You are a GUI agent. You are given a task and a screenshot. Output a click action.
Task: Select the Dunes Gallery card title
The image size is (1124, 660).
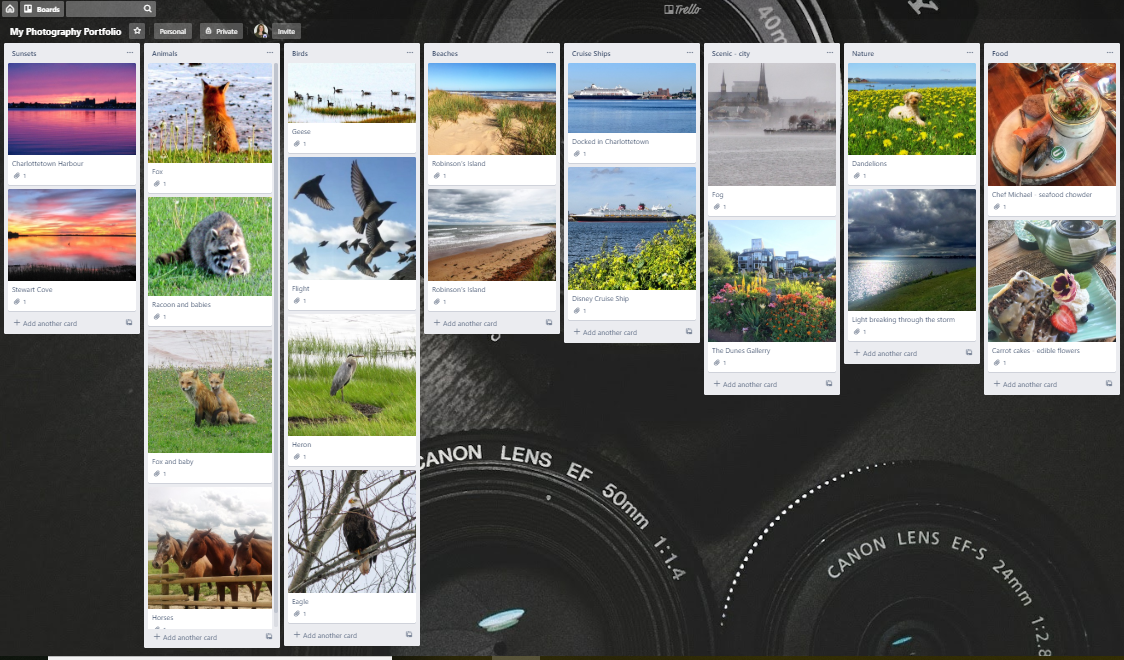coord(740,350)
